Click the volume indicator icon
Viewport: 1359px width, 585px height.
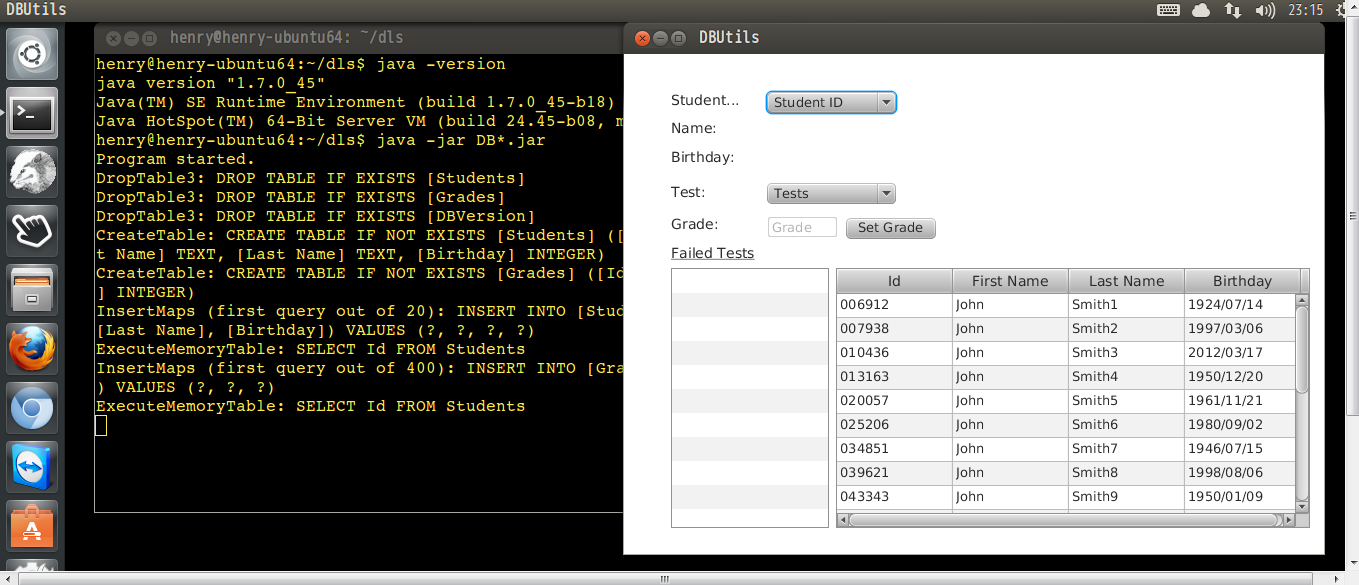pyautogui.click(x=1265, y=10)
